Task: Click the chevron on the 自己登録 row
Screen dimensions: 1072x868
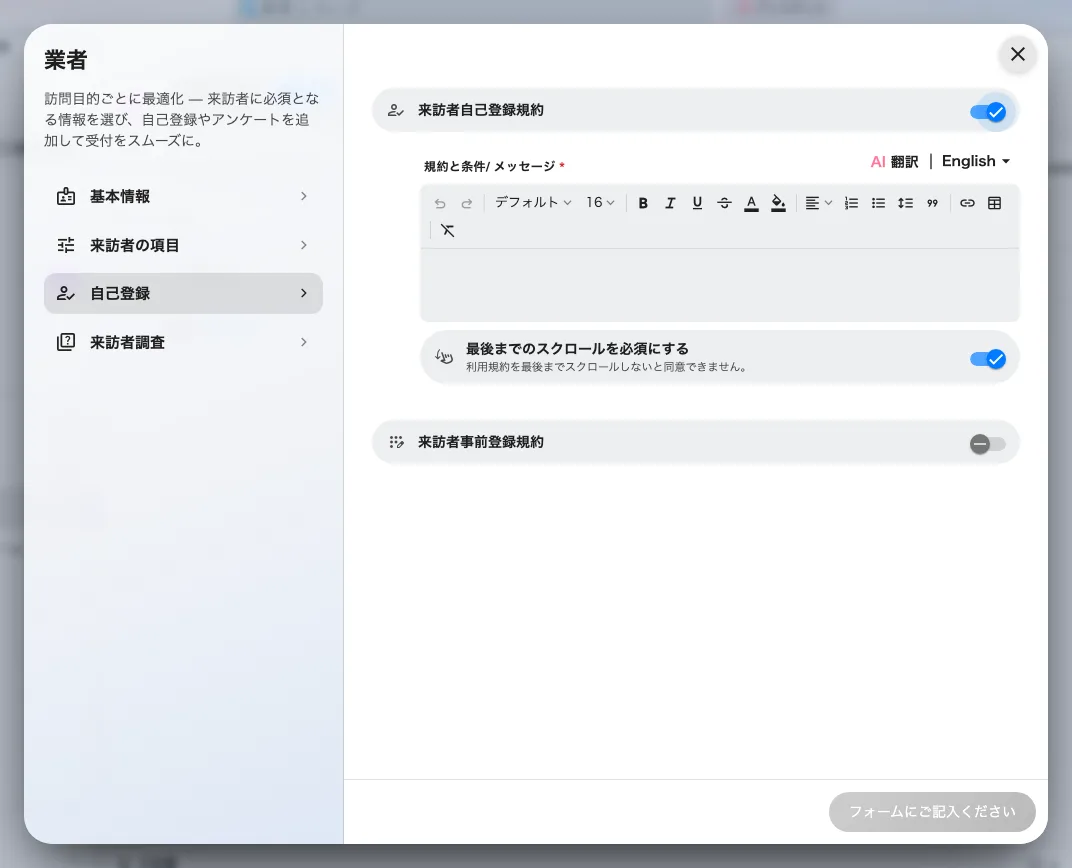Action: click(304, 293)
